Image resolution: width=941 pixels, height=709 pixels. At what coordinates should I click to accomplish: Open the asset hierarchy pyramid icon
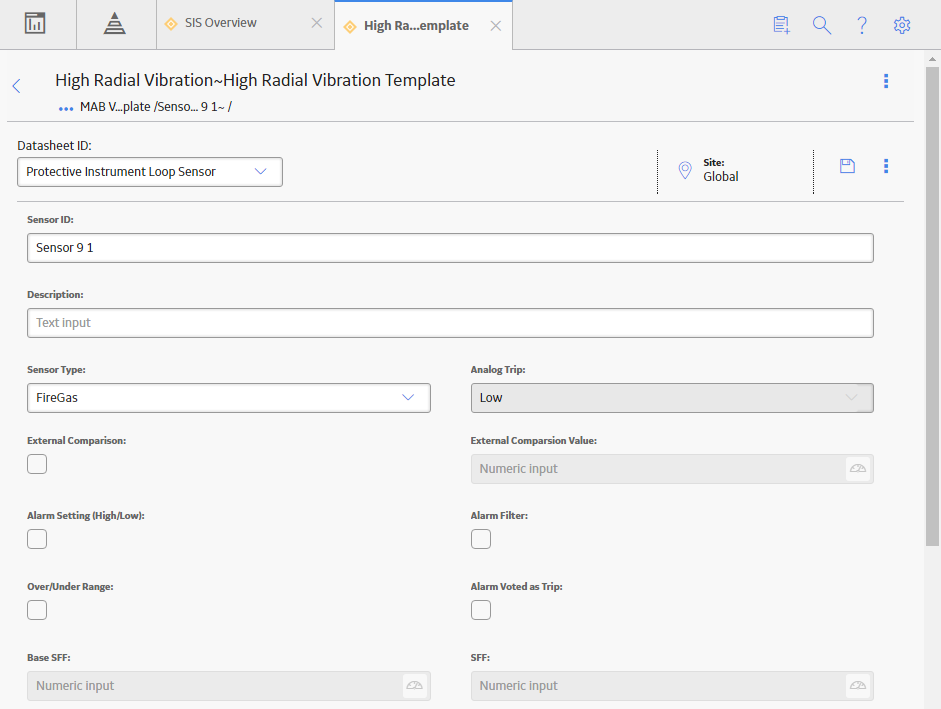point(114,23)
